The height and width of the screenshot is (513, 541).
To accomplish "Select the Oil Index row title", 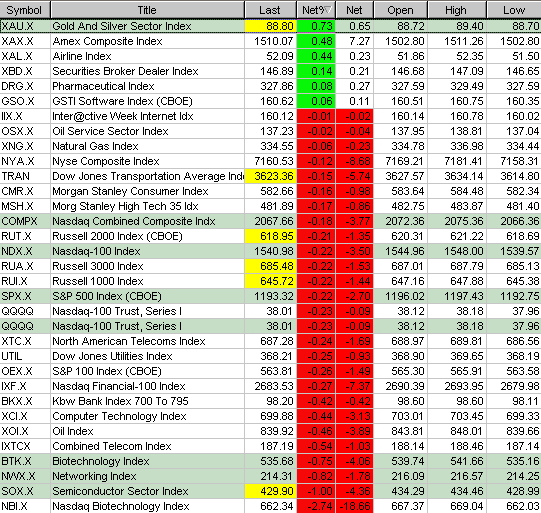I will 73,431.
